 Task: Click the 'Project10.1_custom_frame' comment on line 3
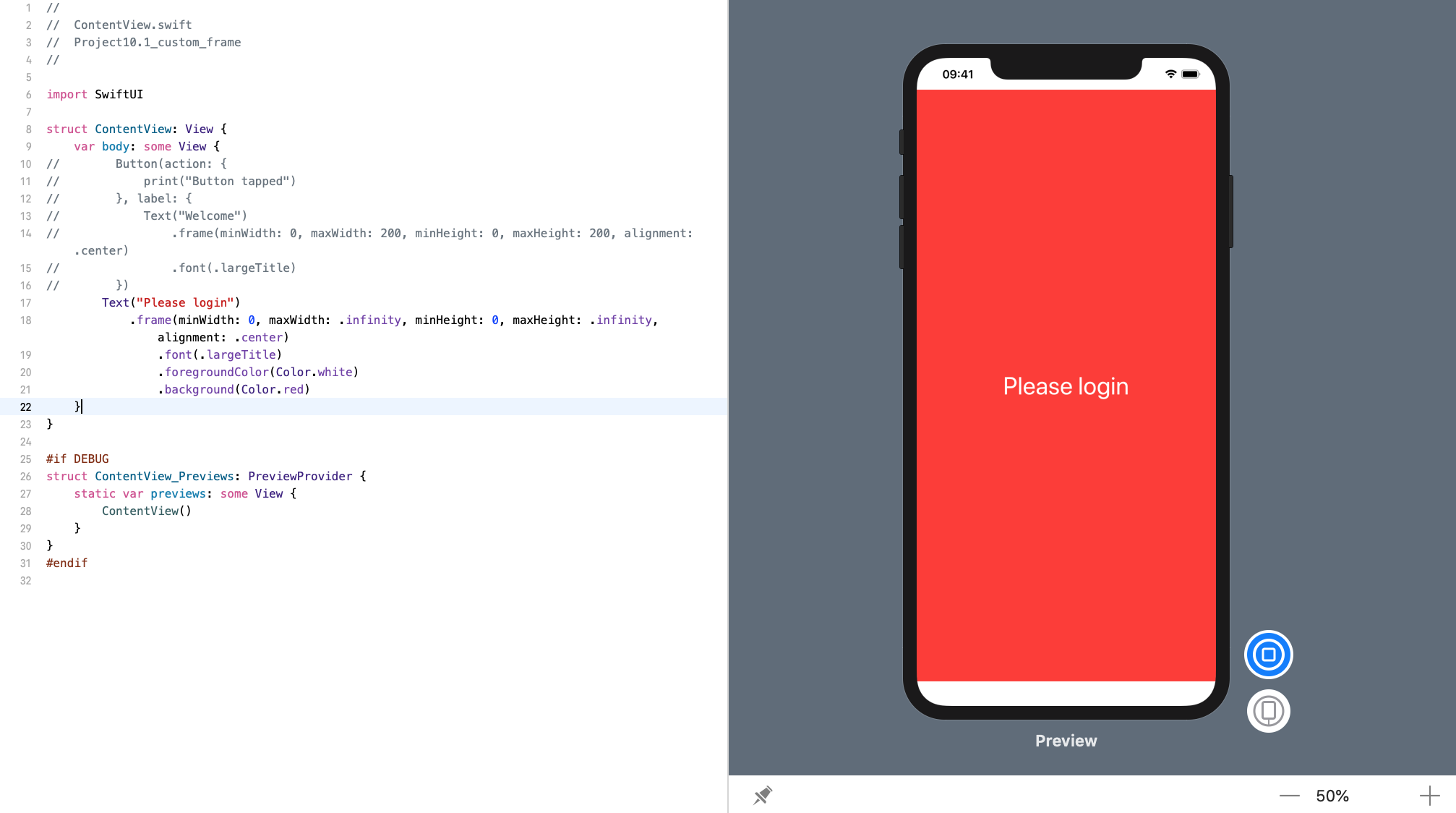pyautogui.click(x=157, y=43)
